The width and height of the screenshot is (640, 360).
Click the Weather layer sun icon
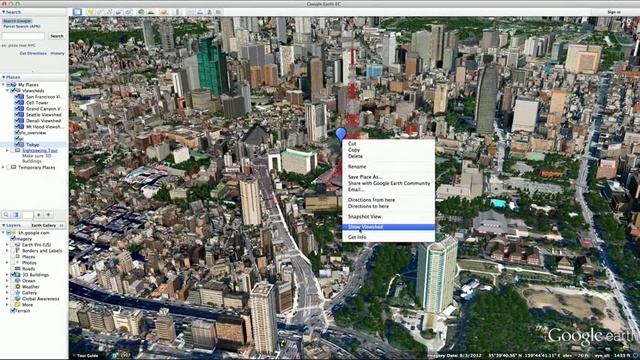[x=18, y=287]
